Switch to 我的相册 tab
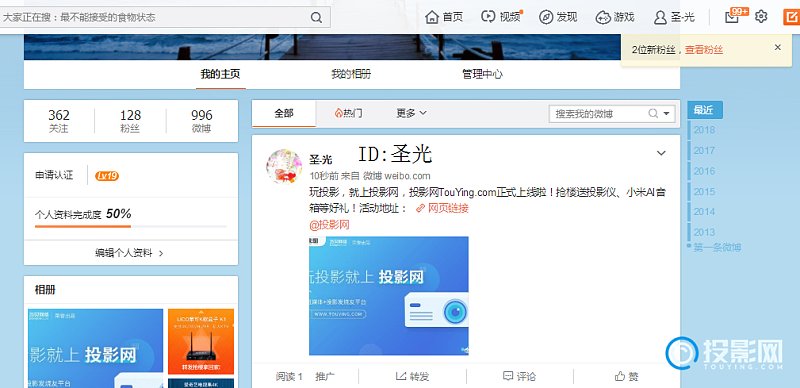This screenshot has width=800, height=388. (x=351, y=74)
